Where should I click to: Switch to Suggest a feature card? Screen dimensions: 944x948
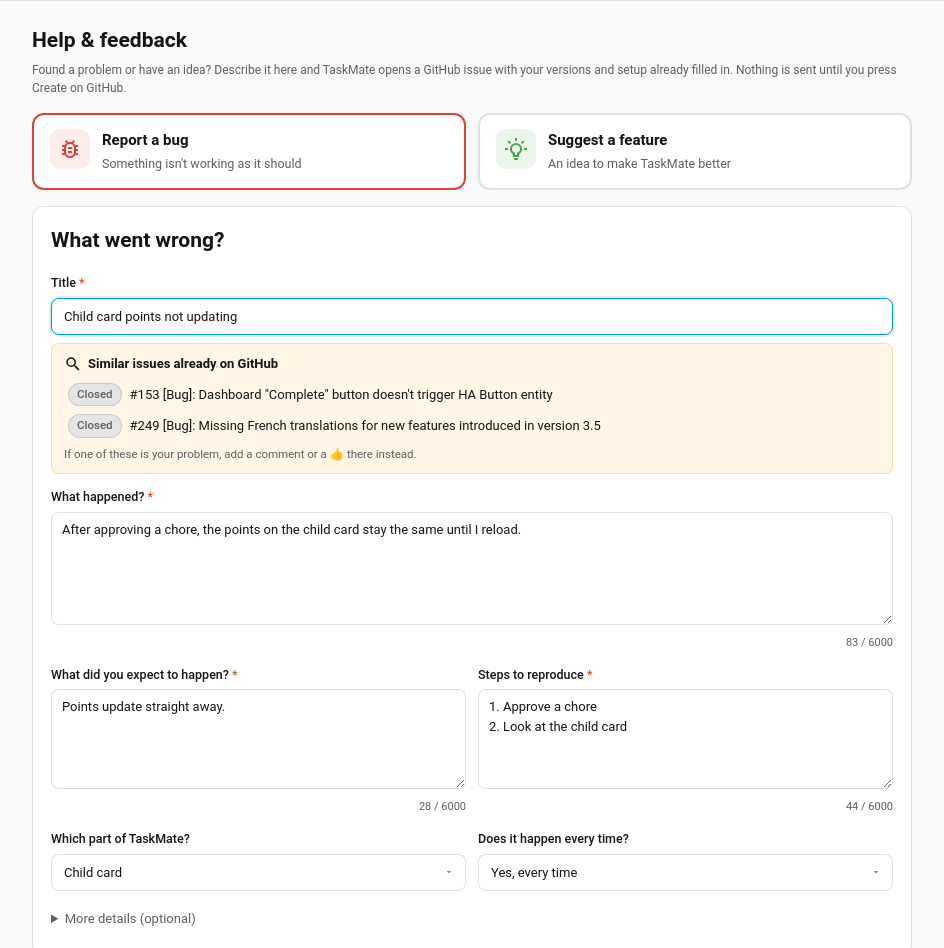(694, 152)
